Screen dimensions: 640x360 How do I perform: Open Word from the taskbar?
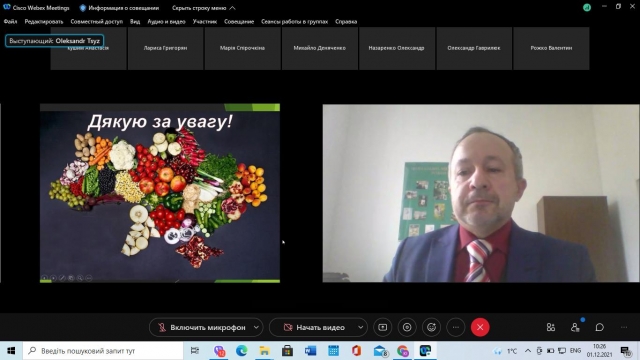tap(310, 351)
